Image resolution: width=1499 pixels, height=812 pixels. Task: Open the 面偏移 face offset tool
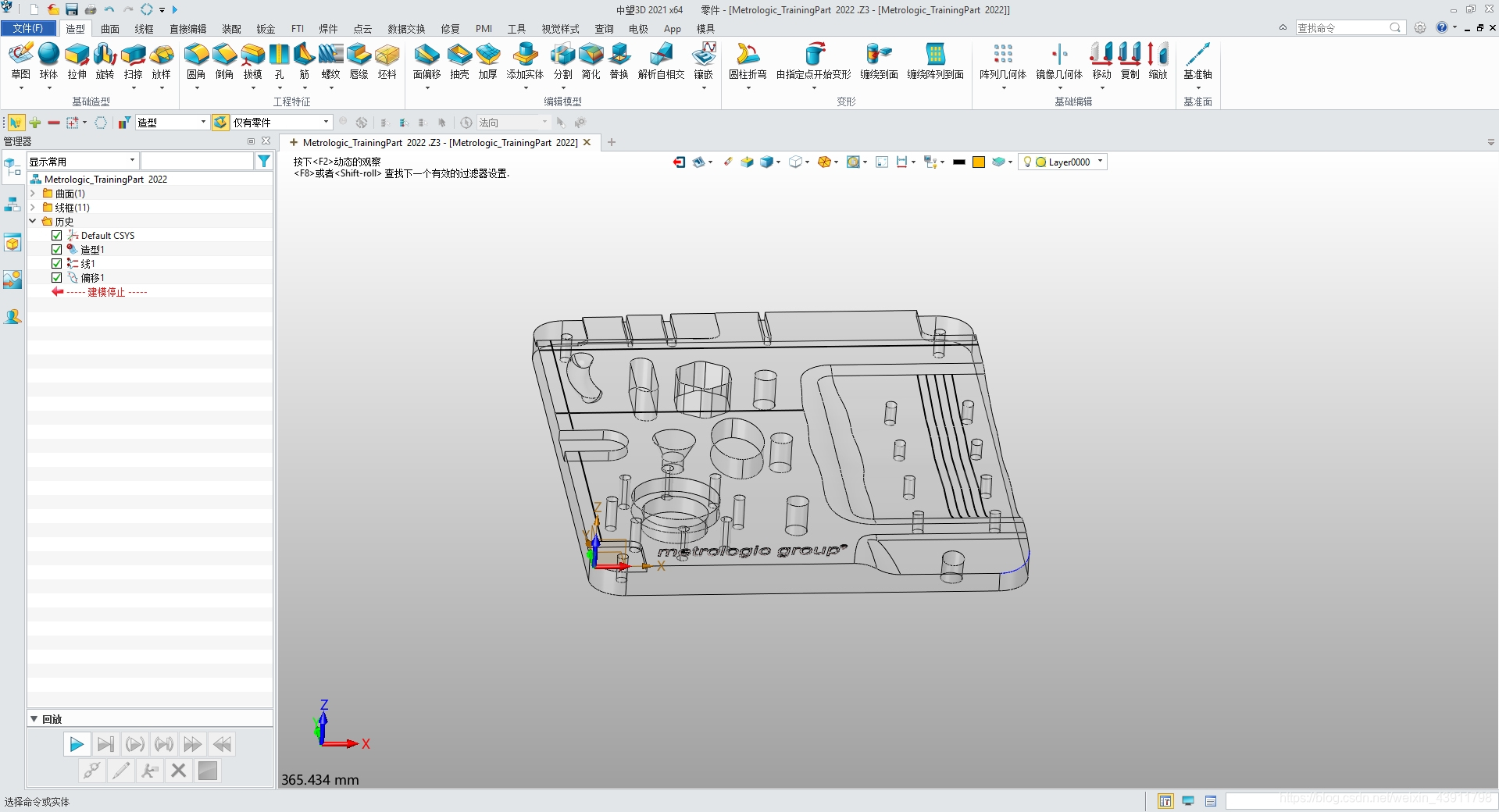(x=427, y=61)
